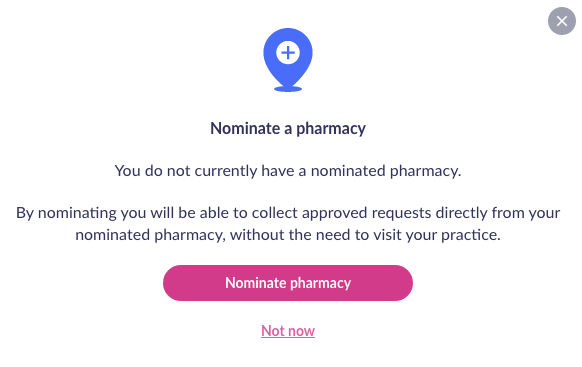The width and height of the screenshot is (582, 367).
Task: Click the blue location pin icon
Action: click(x=288, y=59)
